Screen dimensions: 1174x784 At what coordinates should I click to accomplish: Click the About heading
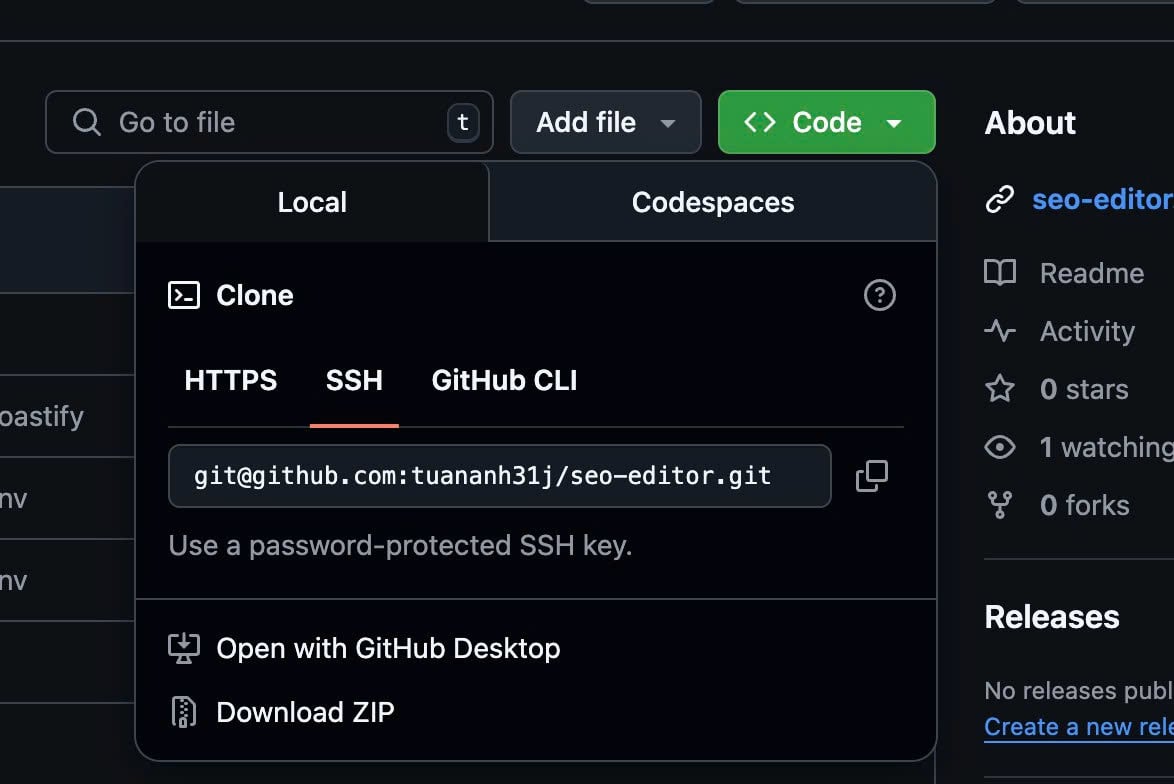(x=1030, y=122)
